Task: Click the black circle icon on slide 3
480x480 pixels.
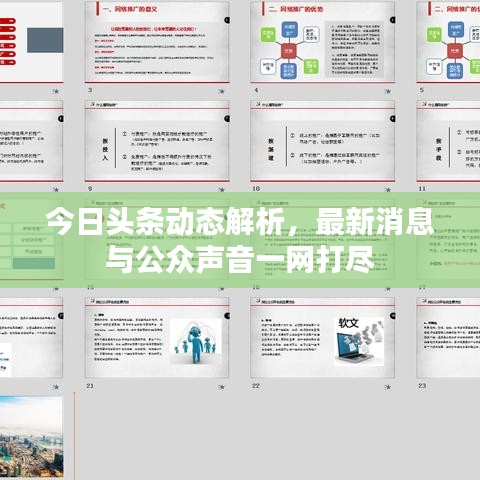Action: [x=227, y=20]
